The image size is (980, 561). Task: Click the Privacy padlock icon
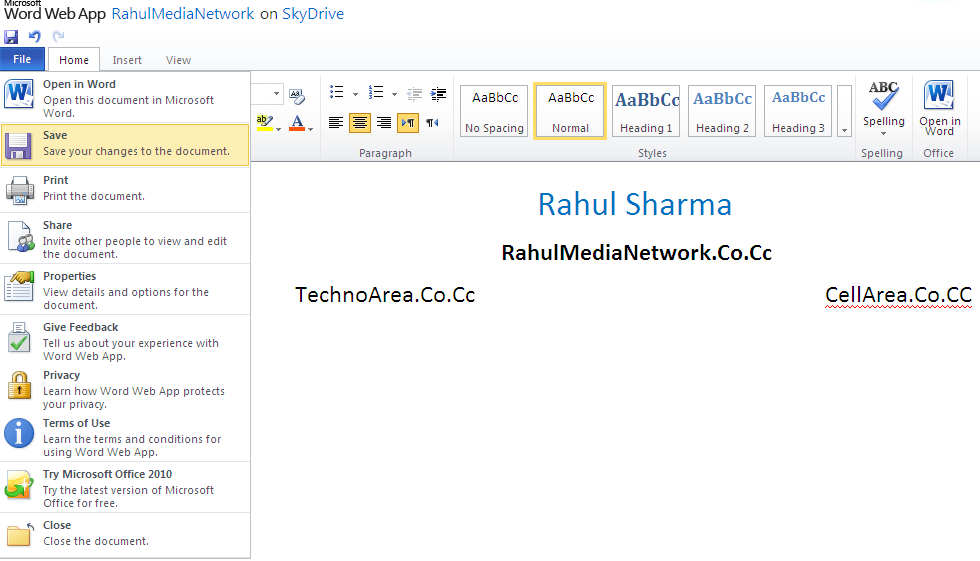point(19,385)
